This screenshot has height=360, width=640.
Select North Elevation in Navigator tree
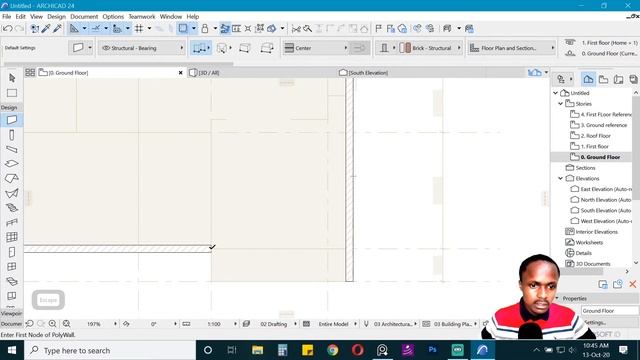[x=601, y=200]
